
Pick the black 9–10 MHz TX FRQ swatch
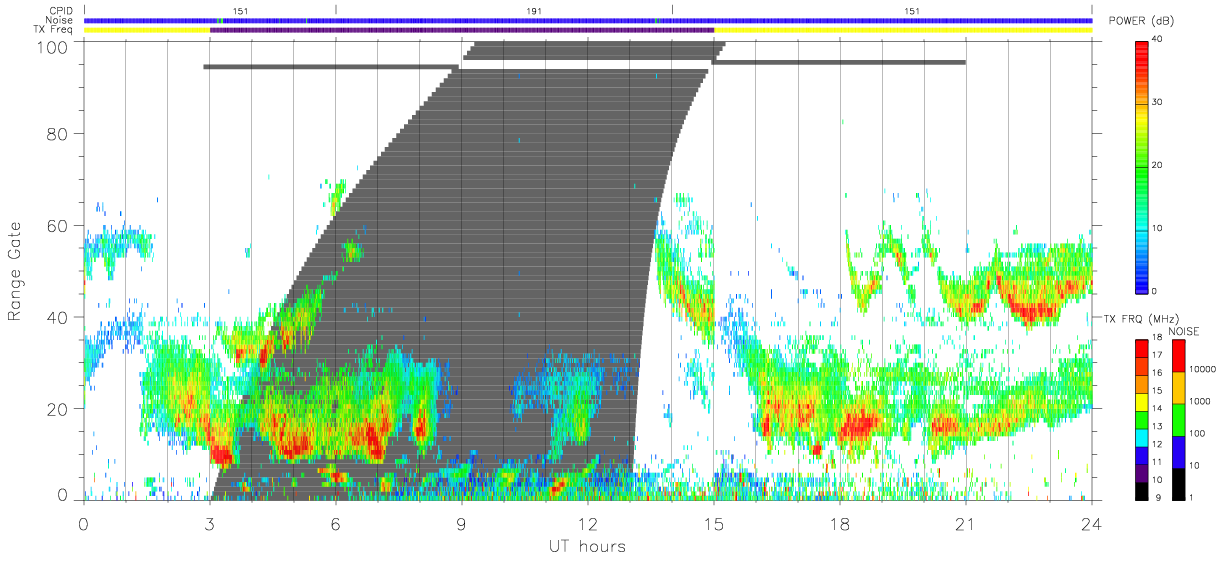(1141, 491)
